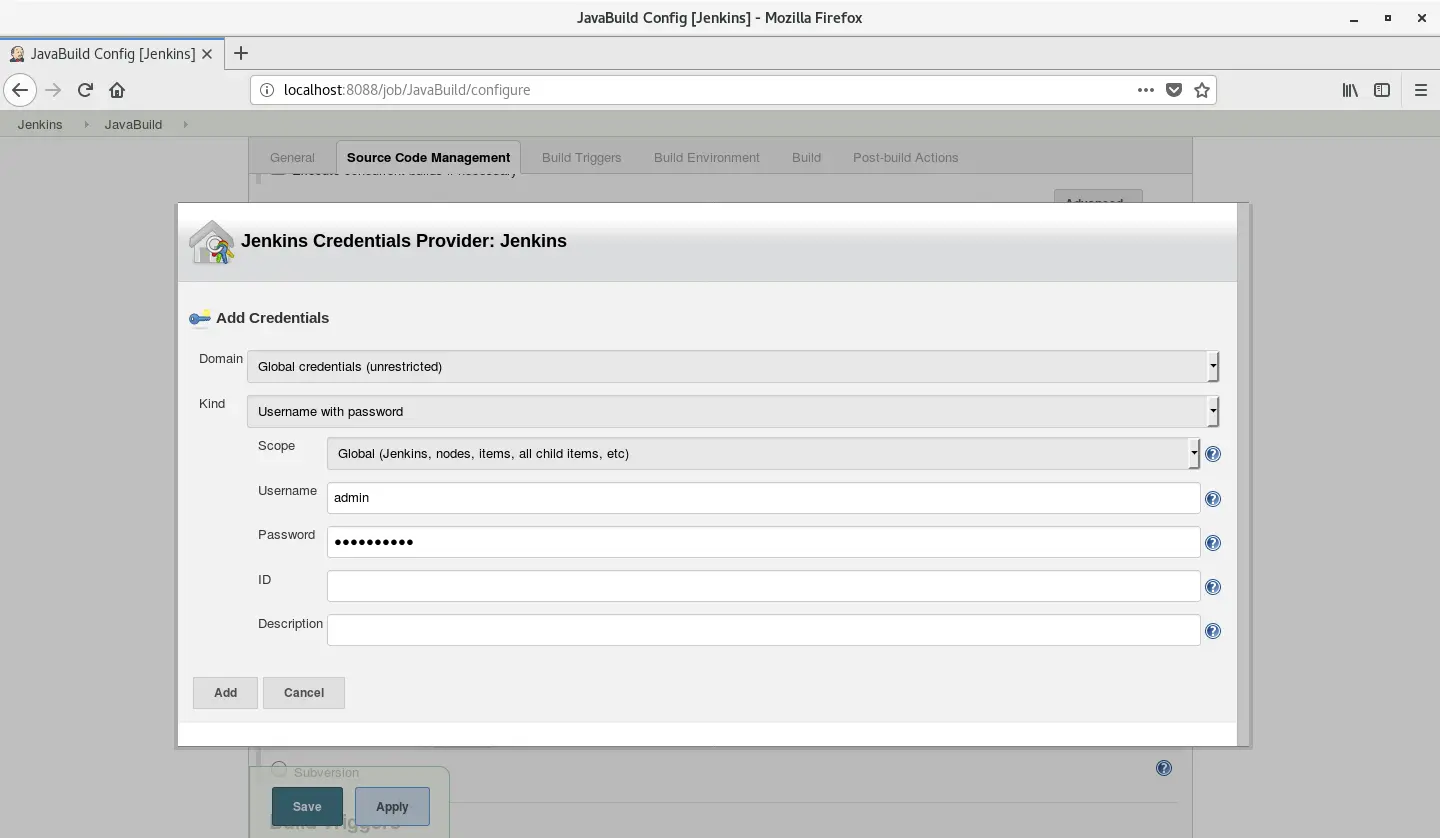Open the JavaBuild breadcrumb link

(x=133, y=124)
